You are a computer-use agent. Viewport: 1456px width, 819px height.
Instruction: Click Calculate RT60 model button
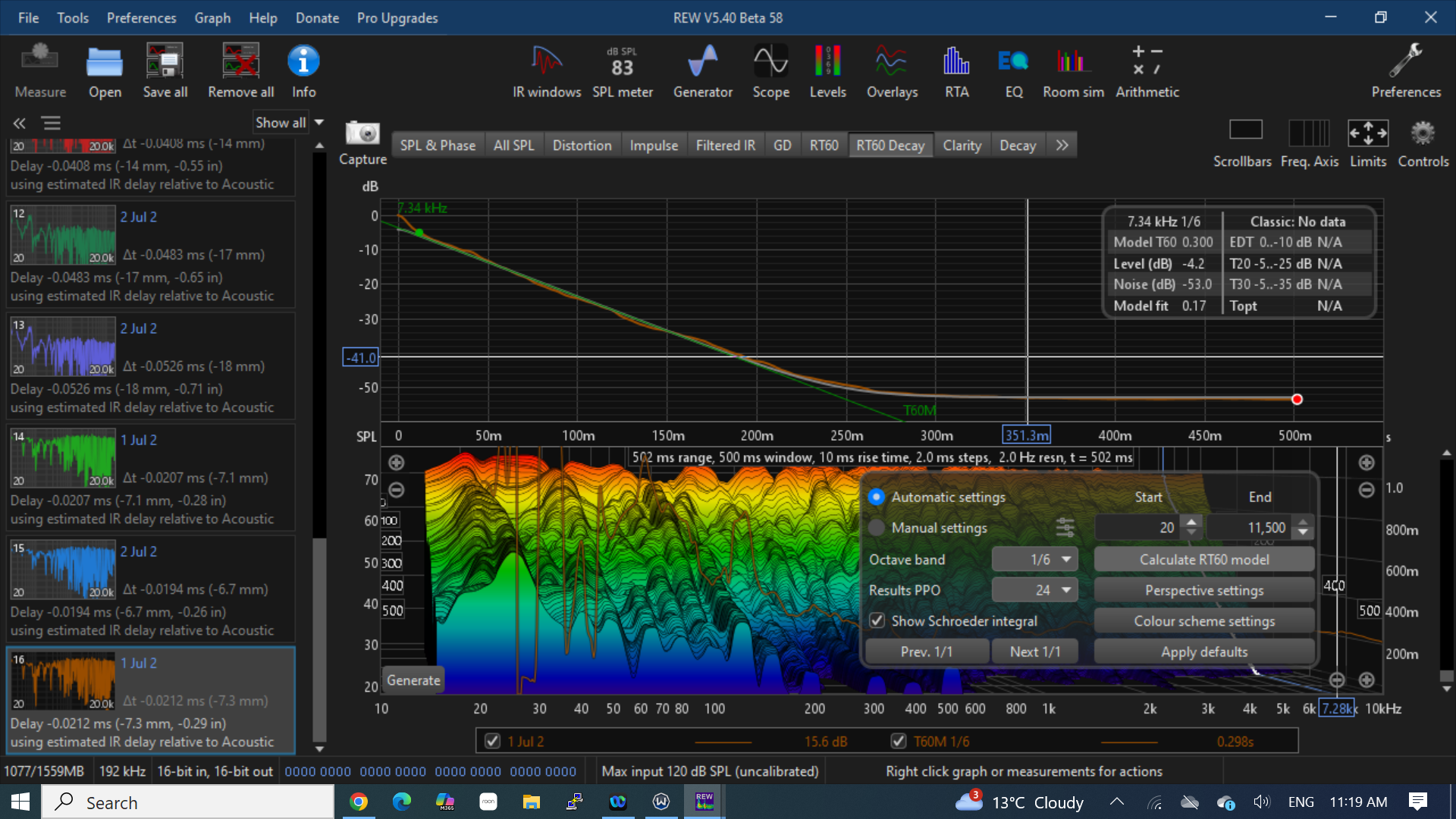pos(1203,560)
